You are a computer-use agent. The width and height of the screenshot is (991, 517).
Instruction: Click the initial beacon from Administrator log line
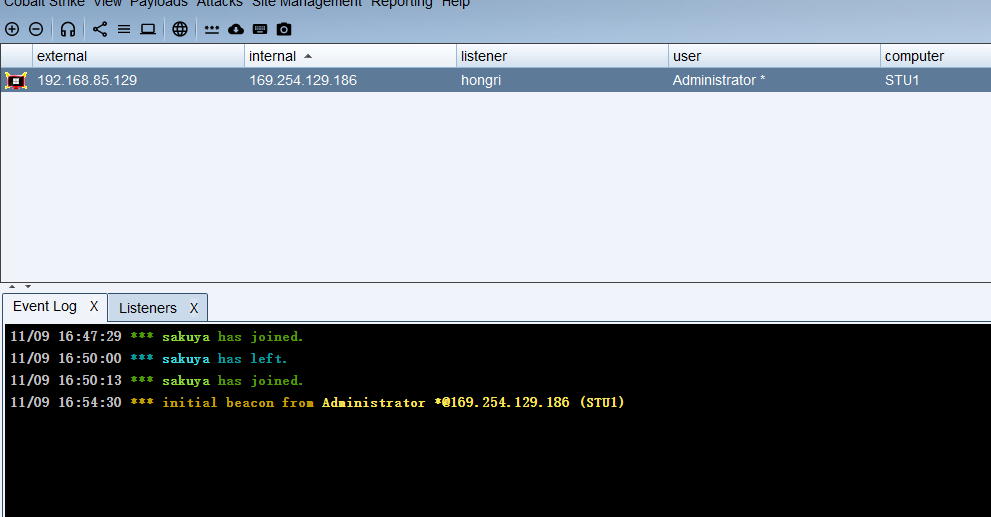[317, 403]
